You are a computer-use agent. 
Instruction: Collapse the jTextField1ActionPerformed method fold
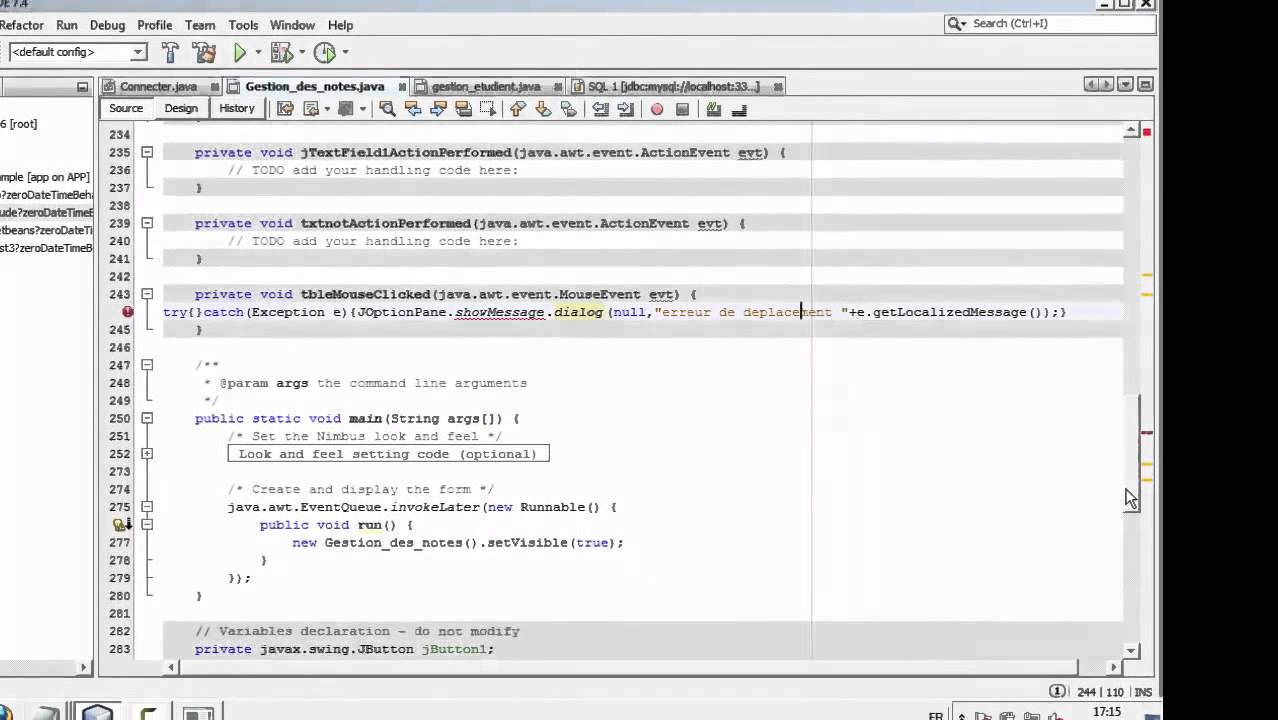click(147, 153)
